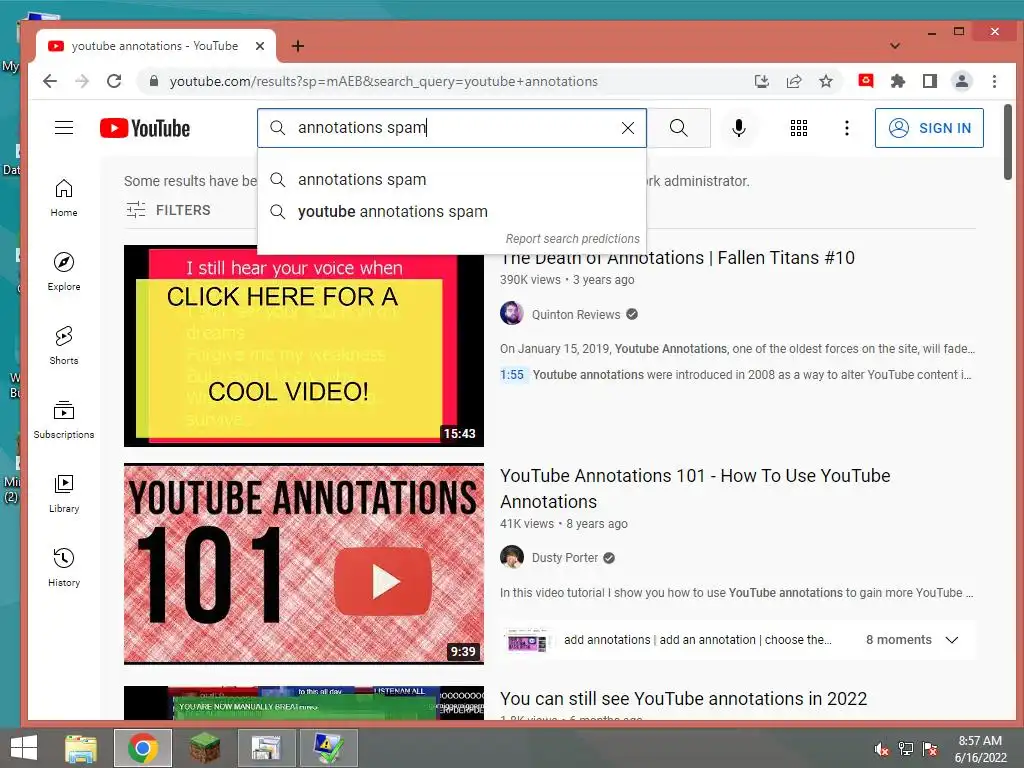Screen dimensions: 1024x768
Task: Open the Chrome profile avatar
Action: pos(962,81)
